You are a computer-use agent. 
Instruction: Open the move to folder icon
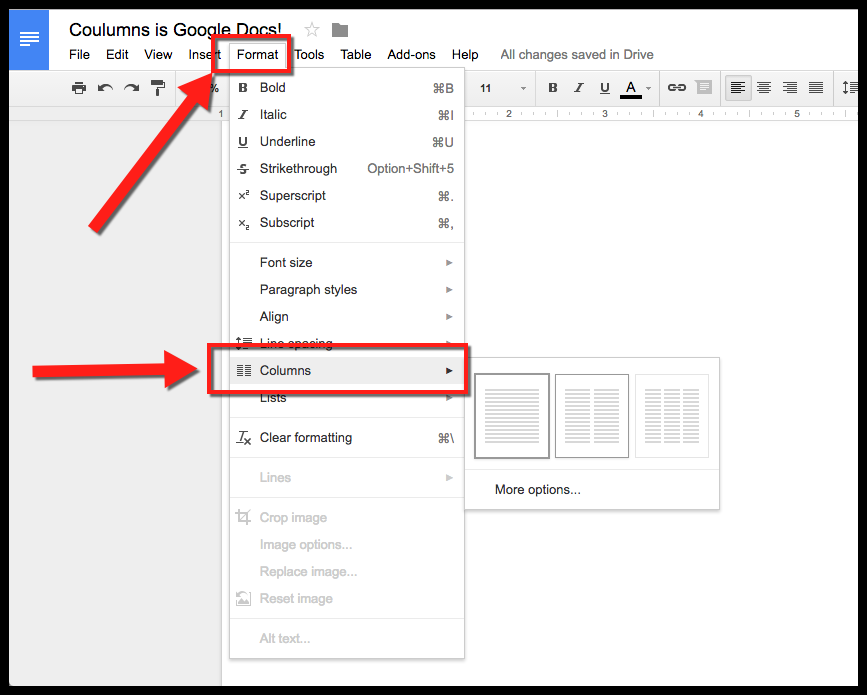tap(340, 30)
